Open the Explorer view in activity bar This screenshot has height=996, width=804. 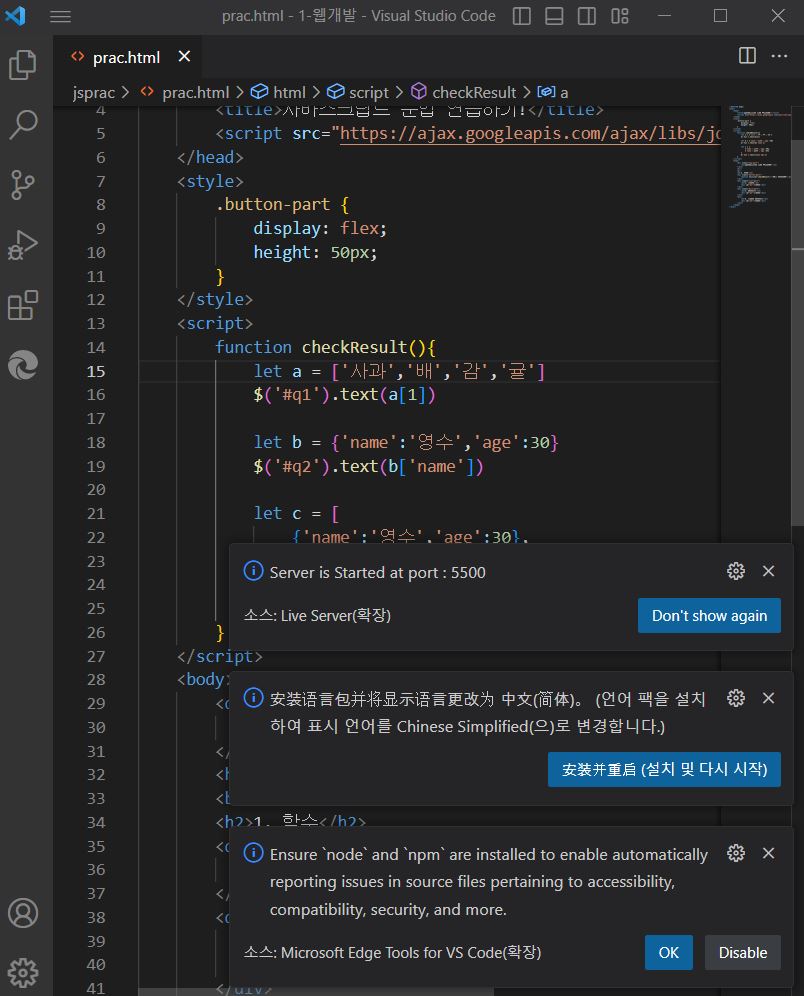[23, 65]
